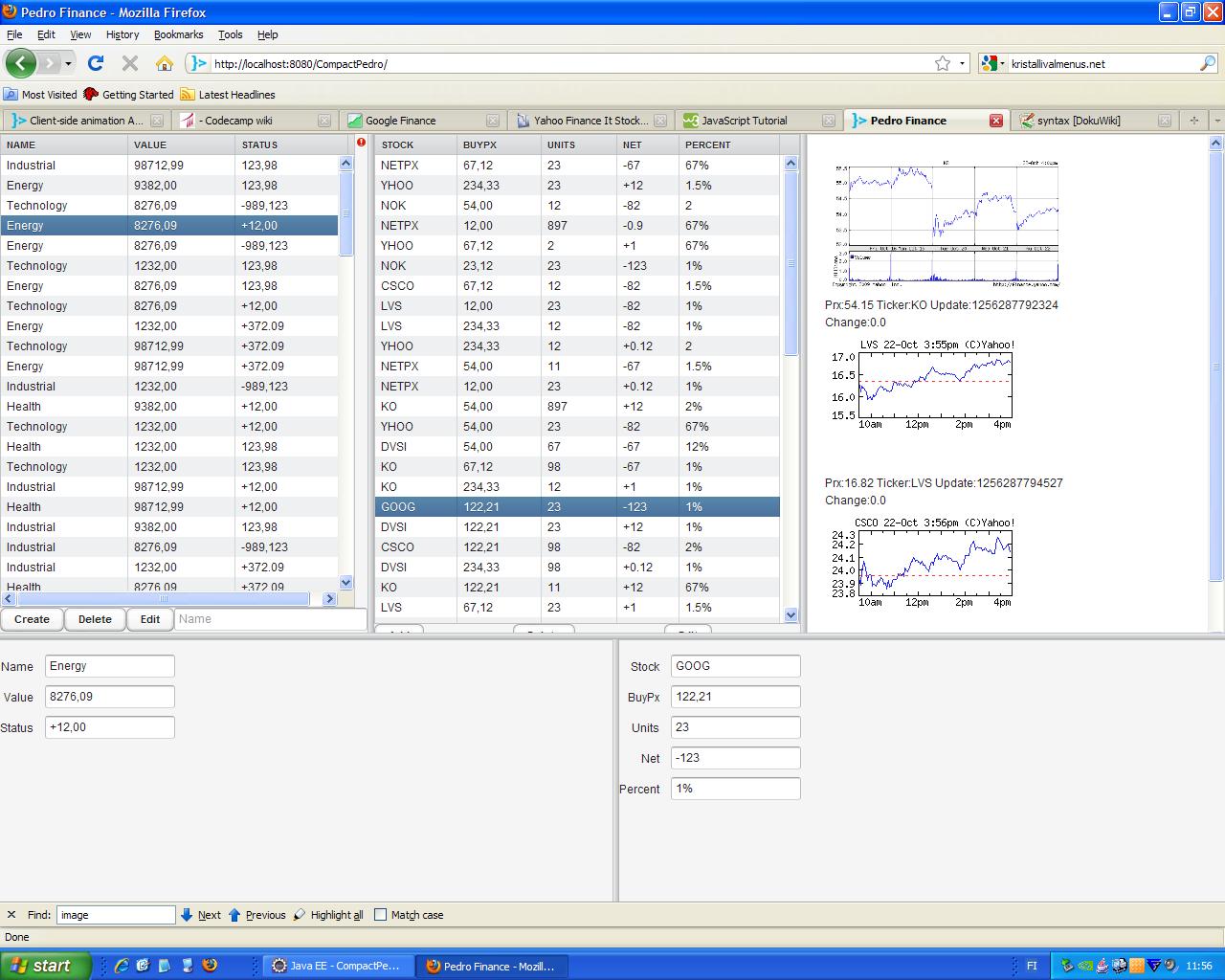Close the find bar with X
Screen dimensions: 1225x980
tap(11, 915)
